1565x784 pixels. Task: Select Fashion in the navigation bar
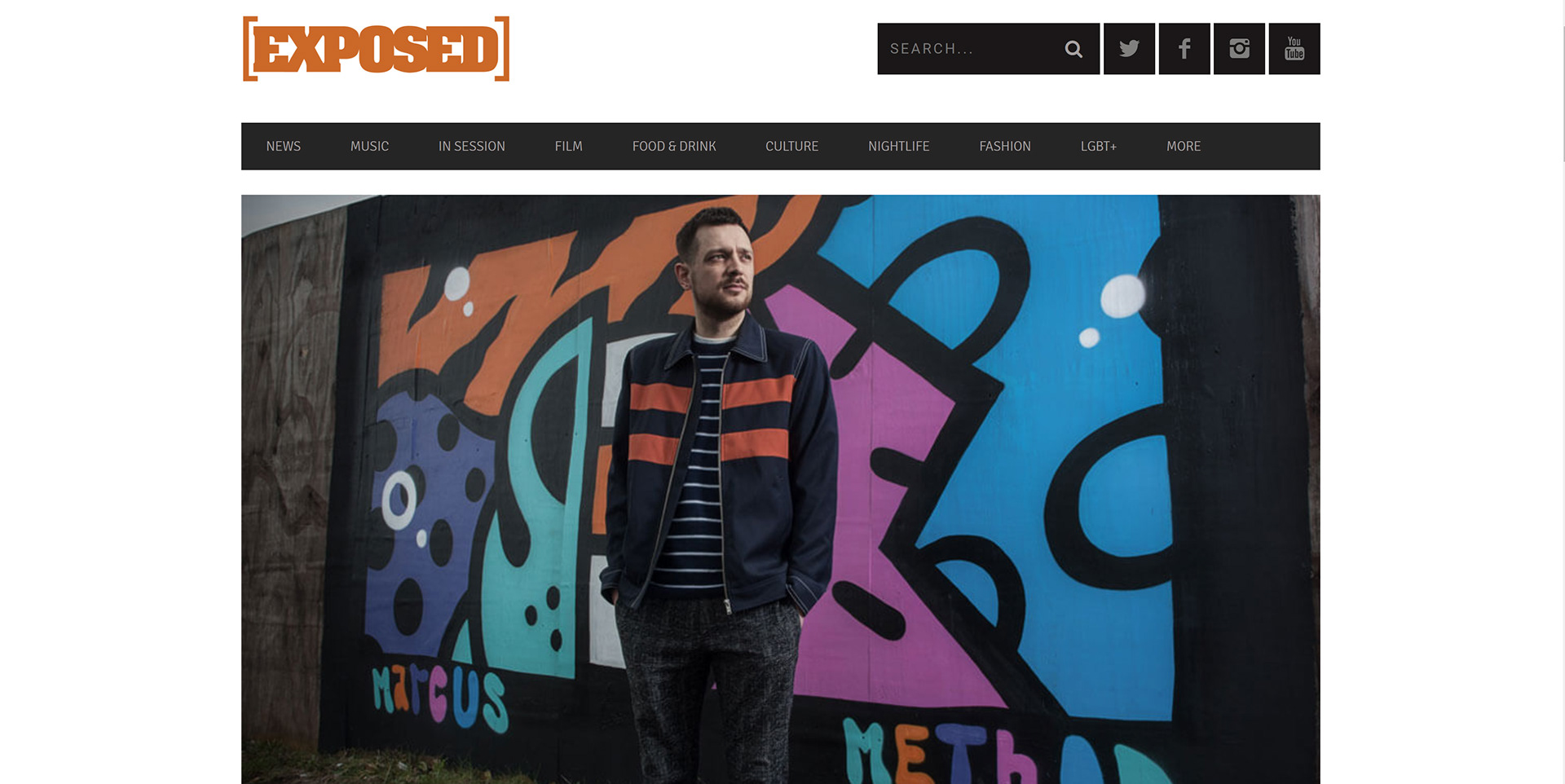click(1005, 146)
